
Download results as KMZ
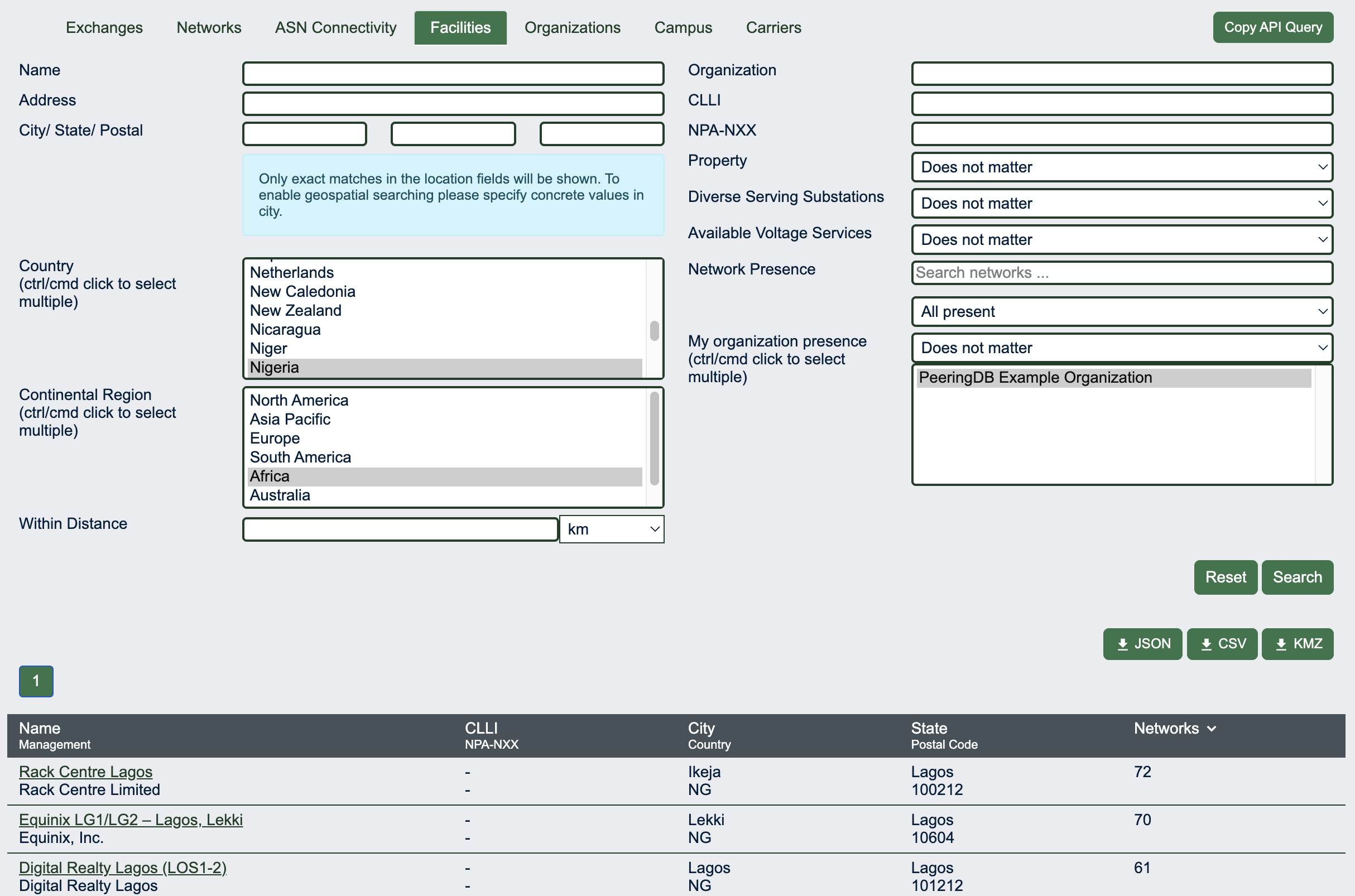click(1297, 644)
